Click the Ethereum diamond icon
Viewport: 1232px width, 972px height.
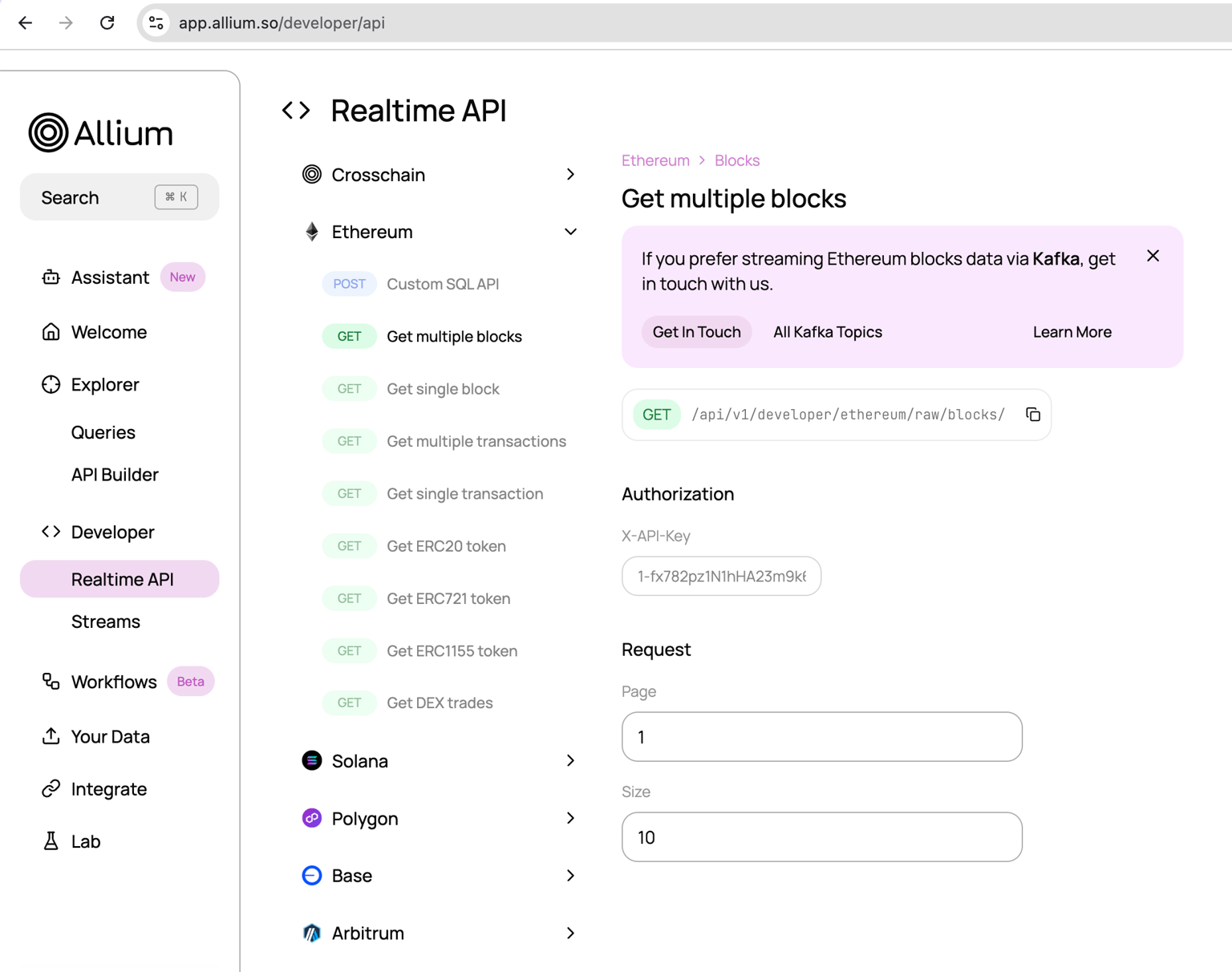[312, 232]
